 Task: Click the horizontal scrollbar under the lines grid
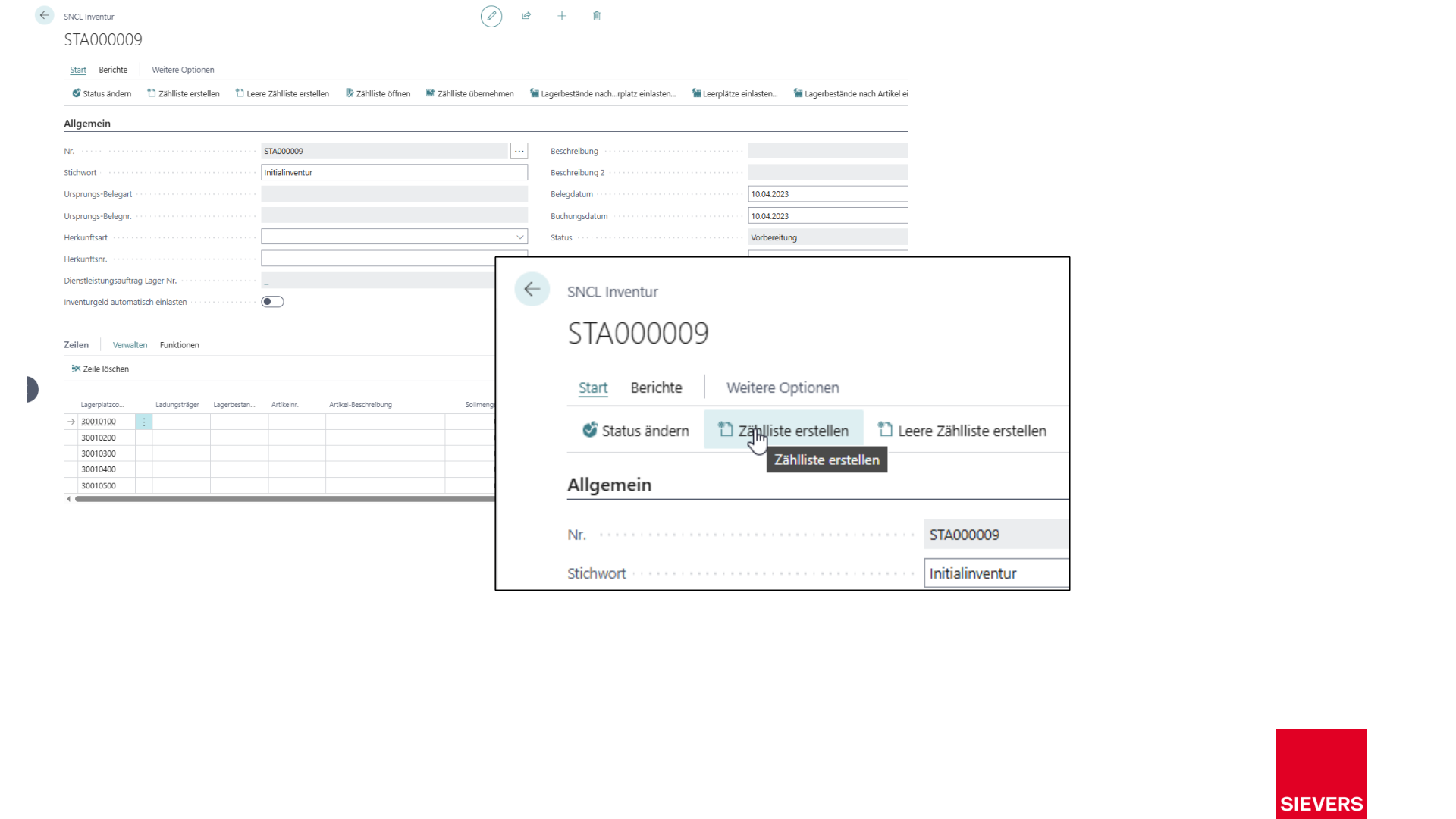point(284,499)
